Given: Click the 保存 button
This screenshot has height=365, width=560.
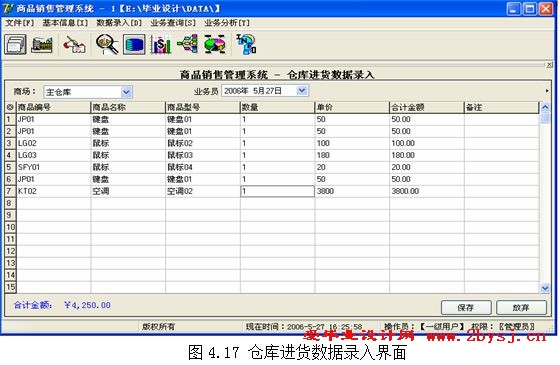Looking at the screenshot, I should pos(466,308).
